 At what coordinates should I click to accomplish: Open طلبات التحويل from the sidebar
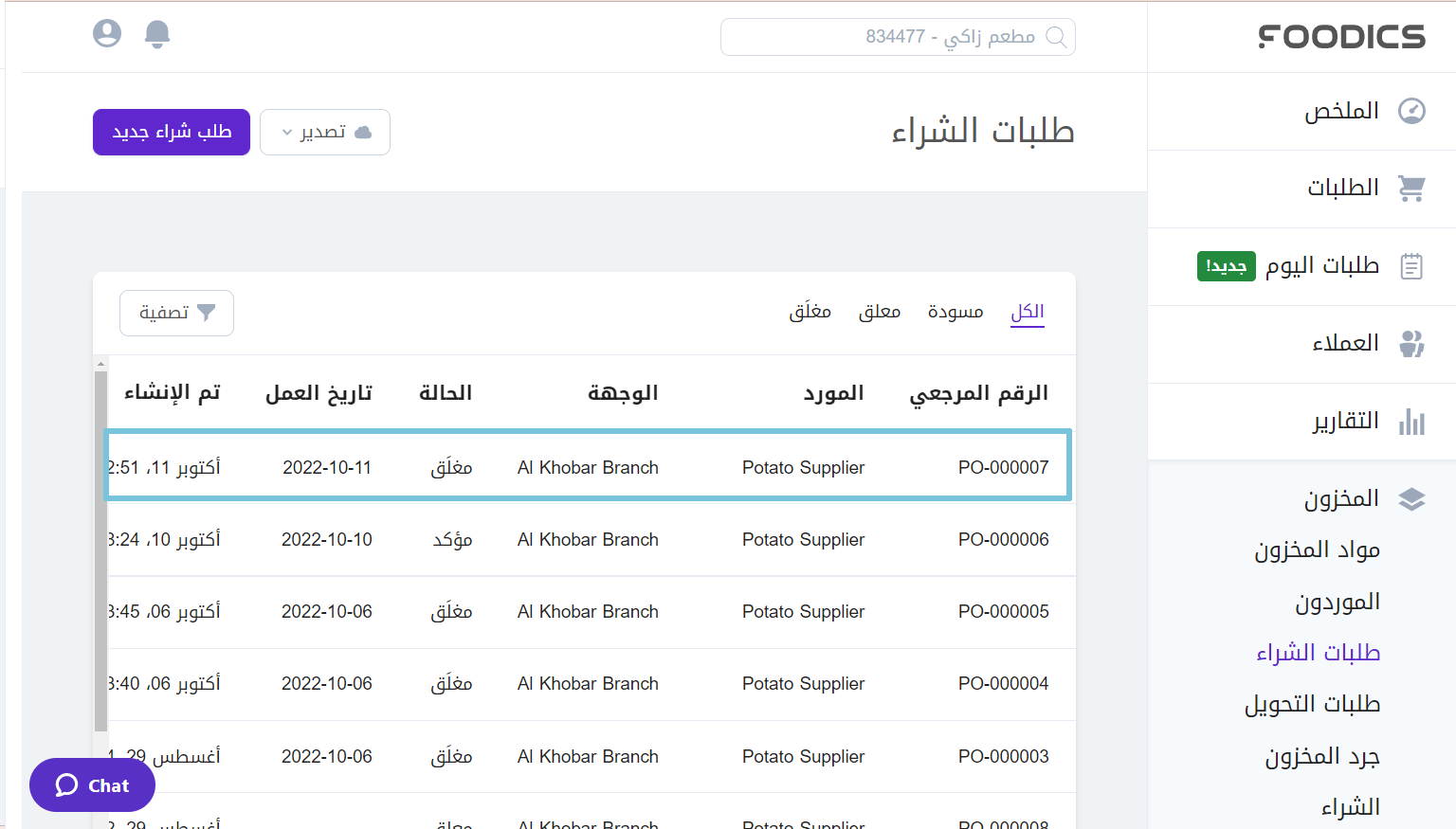click(1313, 703)
